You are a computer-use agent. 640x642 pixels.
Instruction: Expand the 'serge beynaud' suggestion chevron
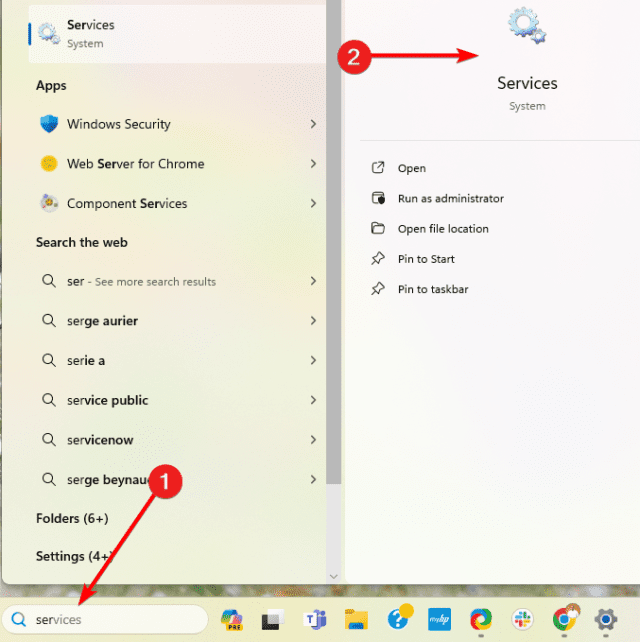click(313, 479)
